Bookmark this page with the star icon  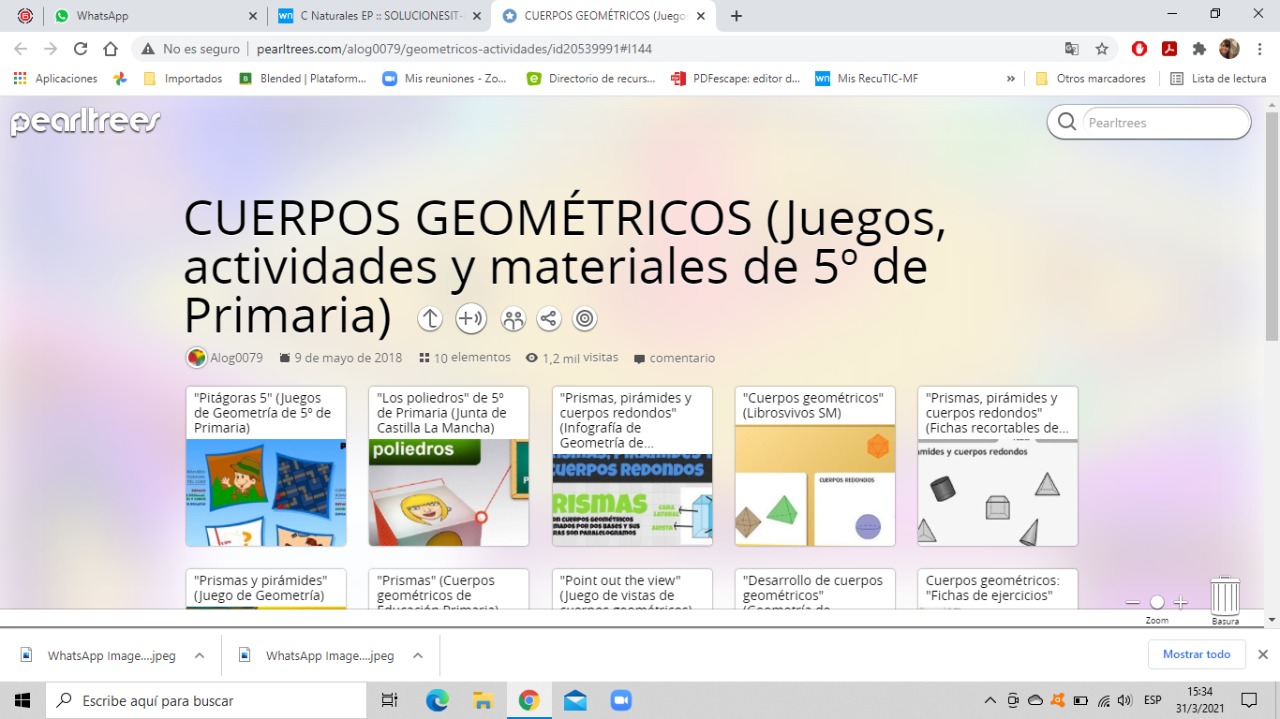pyautogui.click(x=1102, y=48)
